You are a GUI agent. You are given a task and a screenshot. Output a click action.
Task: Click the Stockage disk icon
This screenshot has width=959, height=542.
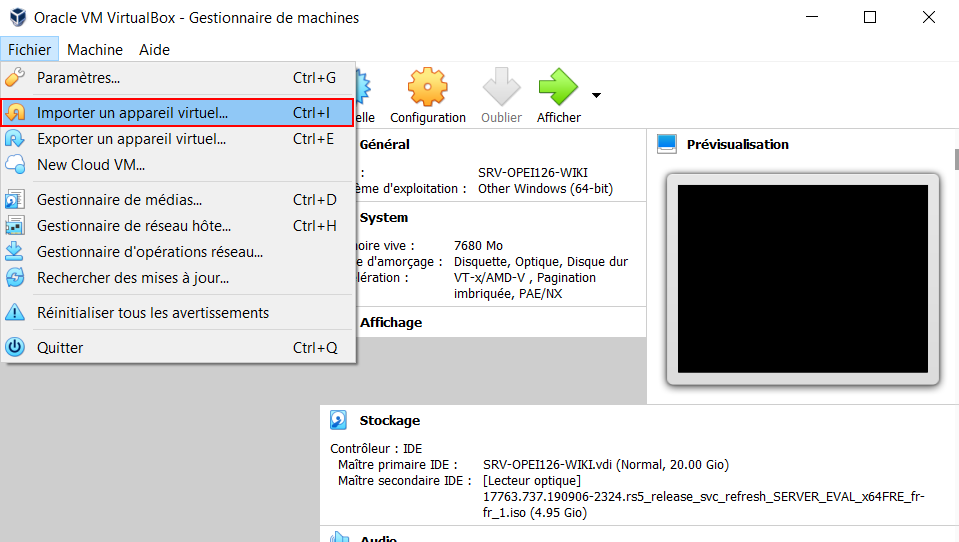pos(338,420)
